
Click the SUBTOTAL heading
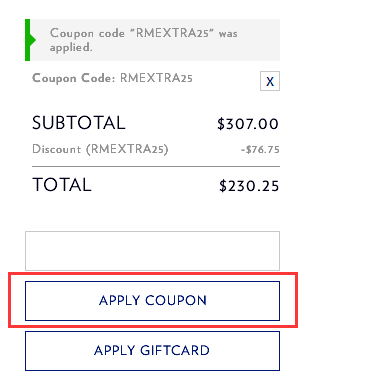click(79, 123)
